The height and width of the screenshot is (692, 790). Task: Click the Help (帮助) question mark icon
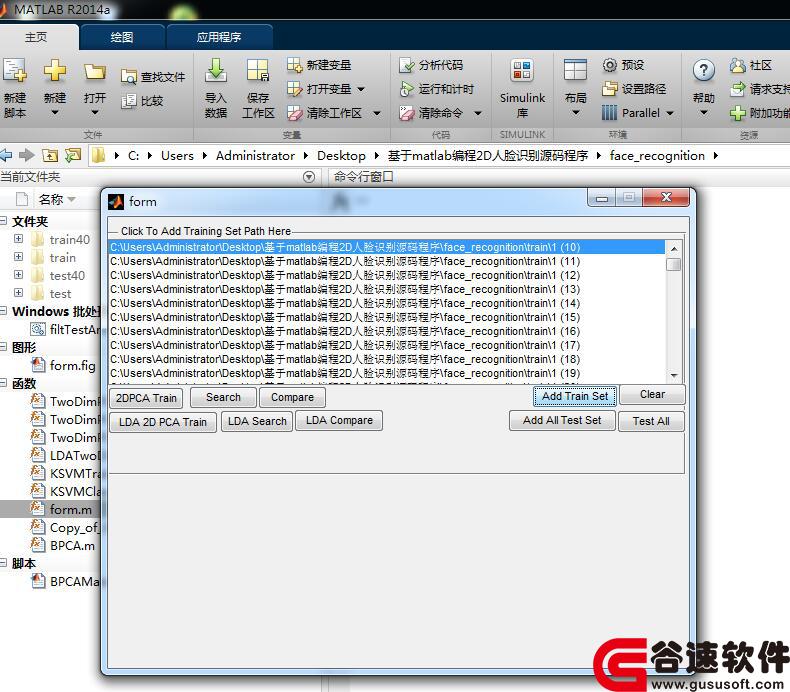(x=703, y=71)
